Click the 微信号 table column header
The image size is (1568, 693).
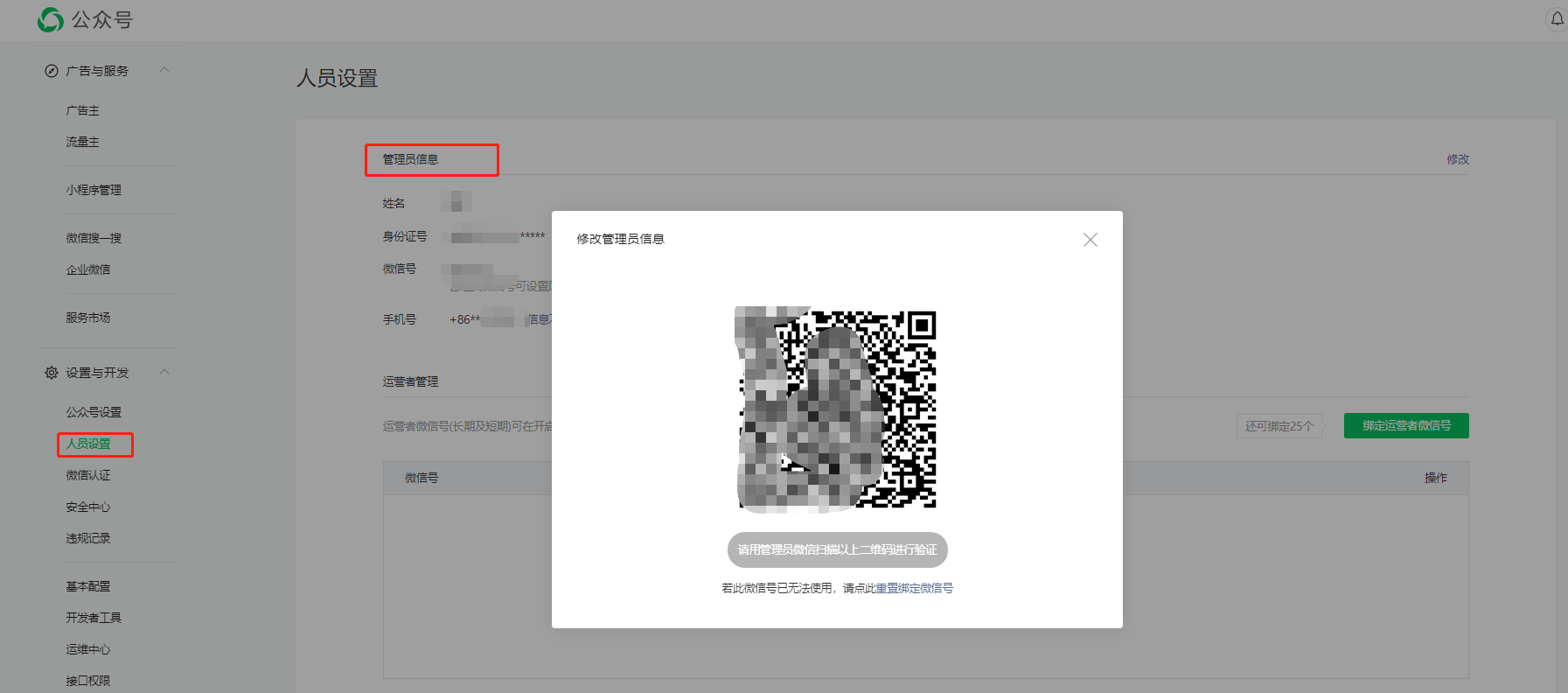(x=422, y=478)
